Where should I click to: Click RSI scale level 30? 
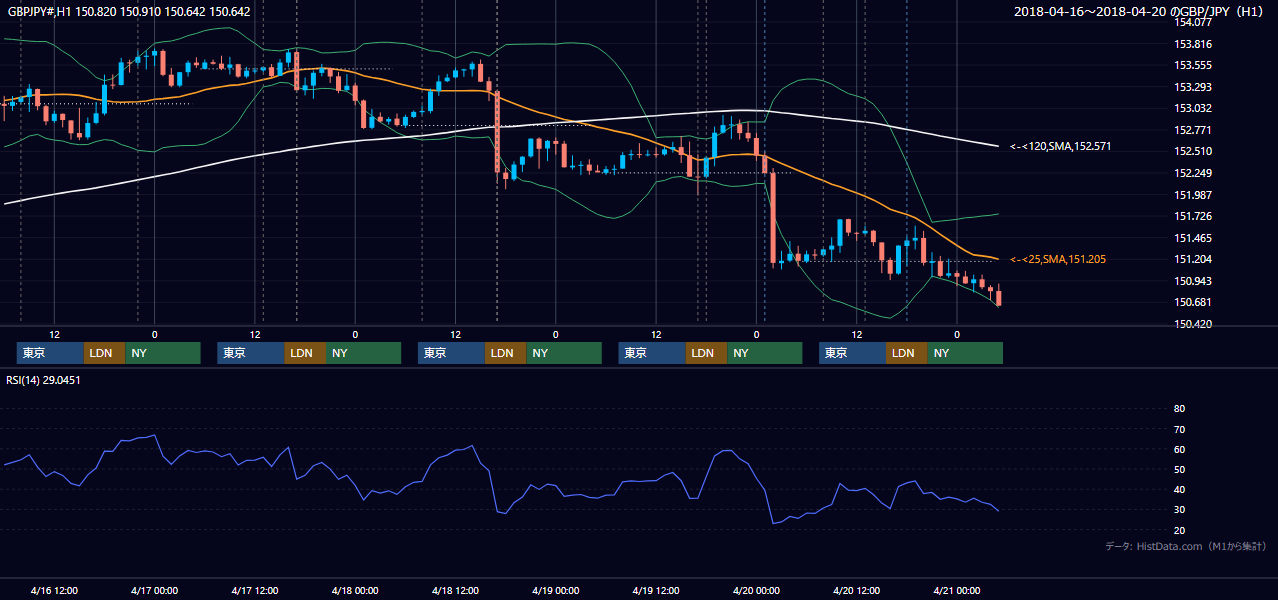tap(1179, 509)
